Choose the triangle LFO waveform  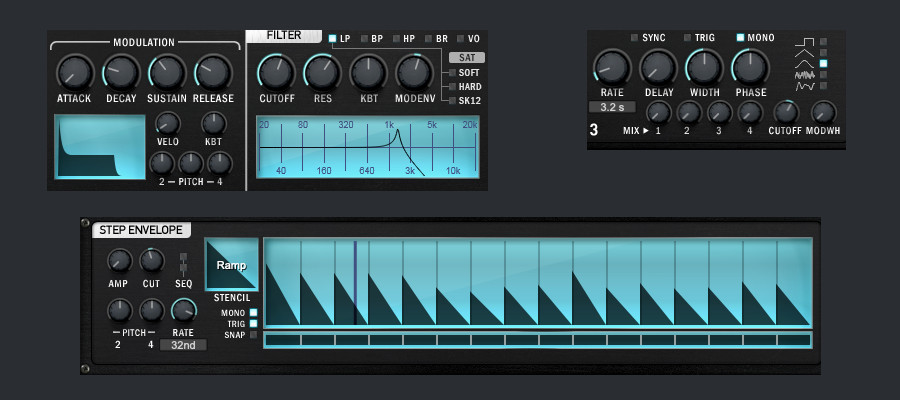pyautogui.click(x=823, y=53)
